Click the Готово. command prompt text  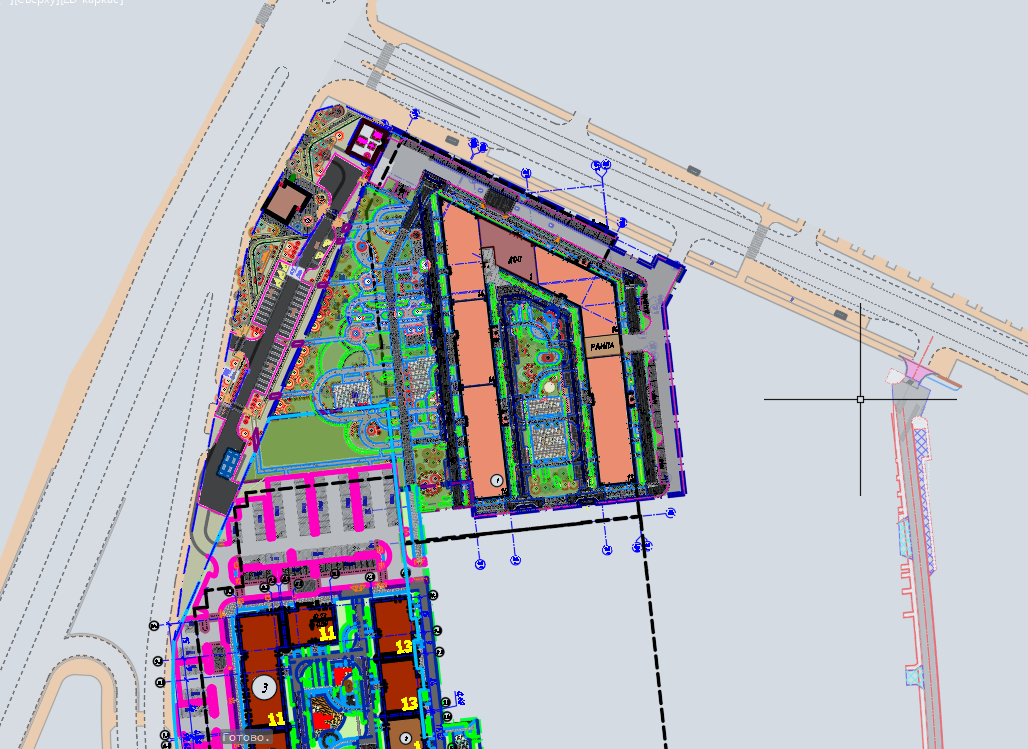point(247,737)
